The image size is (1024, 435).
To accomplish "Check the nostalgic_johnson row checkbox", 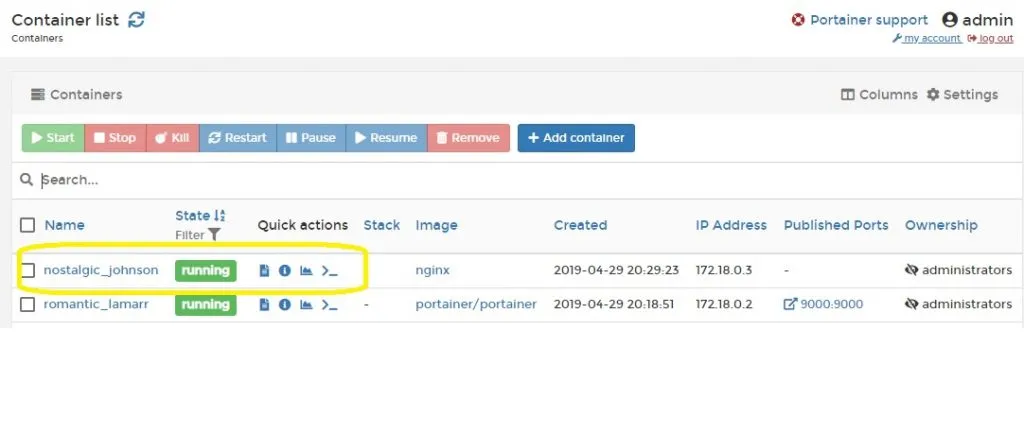I will click(x=28, y=270).
